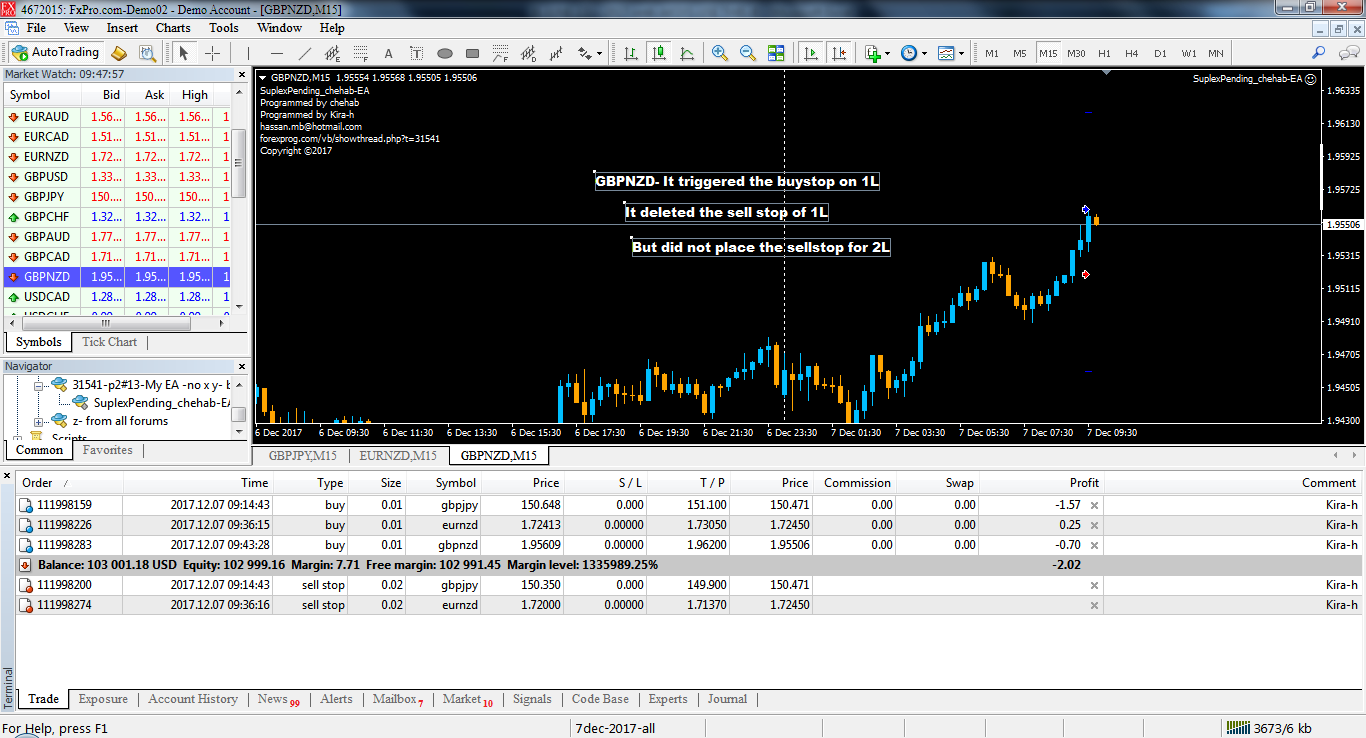Delete the eurnzd sell stop order via X
The height and width of the screenshot is (738, 1366).
[x=1094, y=605]
